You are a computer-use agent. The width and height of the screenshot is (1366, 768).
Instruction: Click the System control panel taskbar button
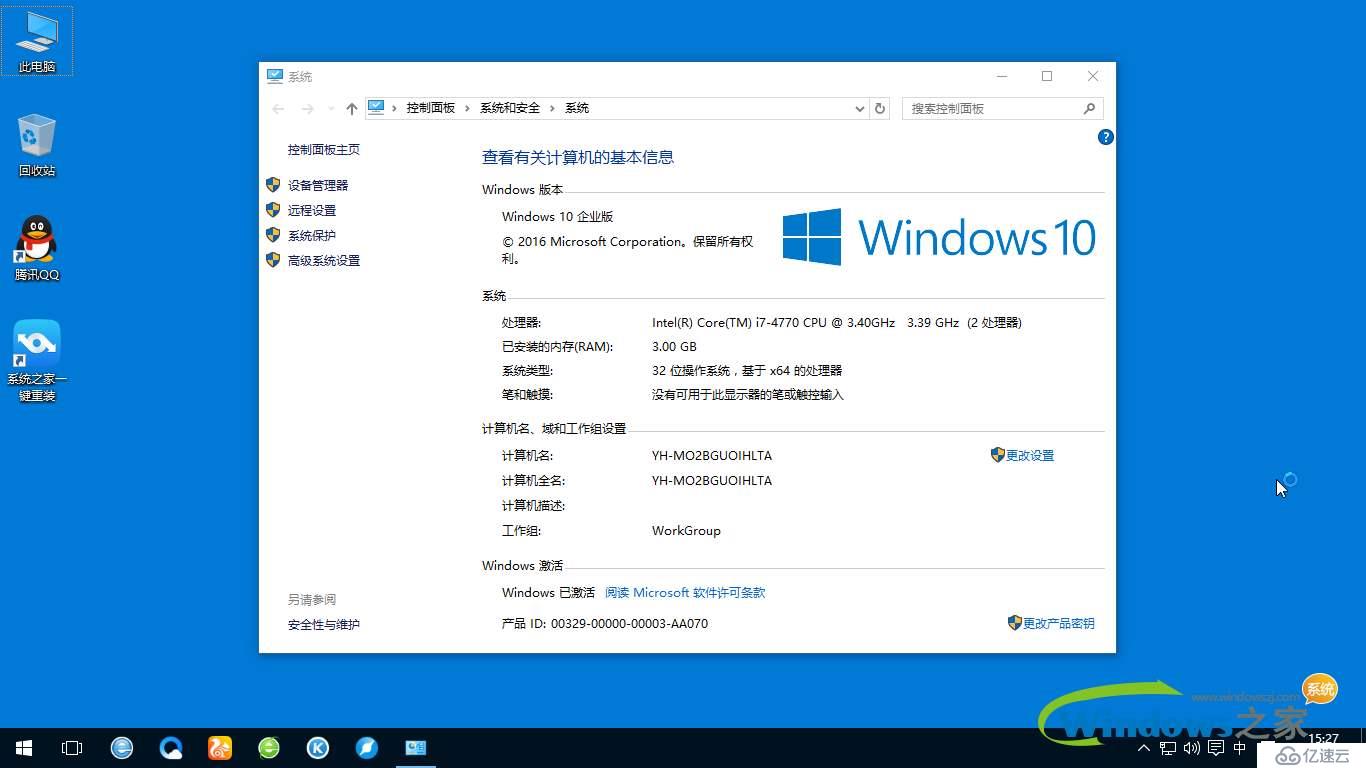click(416, 748)
